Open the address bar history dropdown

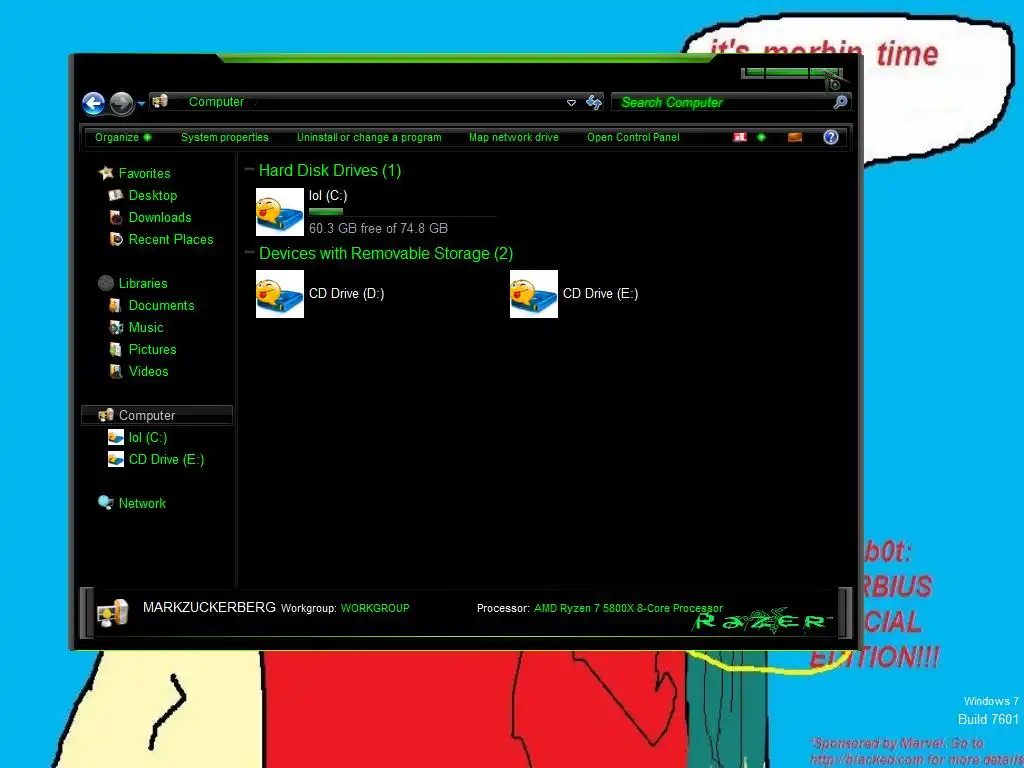click(571, 103)
